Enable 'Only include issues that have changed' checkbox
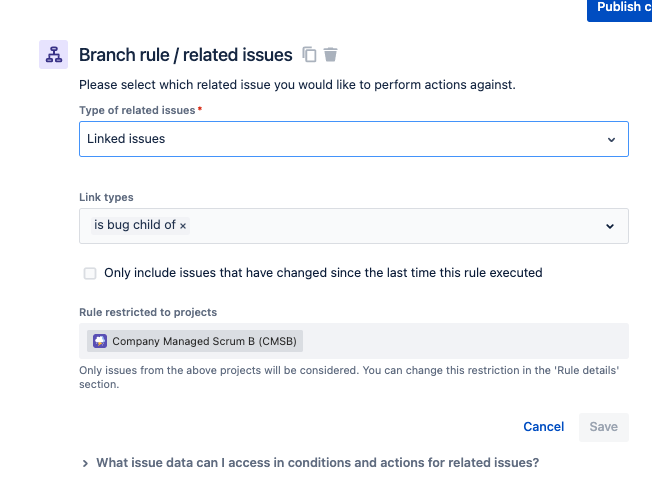This screenshot has width=652, height=482. tap(90, 273)
